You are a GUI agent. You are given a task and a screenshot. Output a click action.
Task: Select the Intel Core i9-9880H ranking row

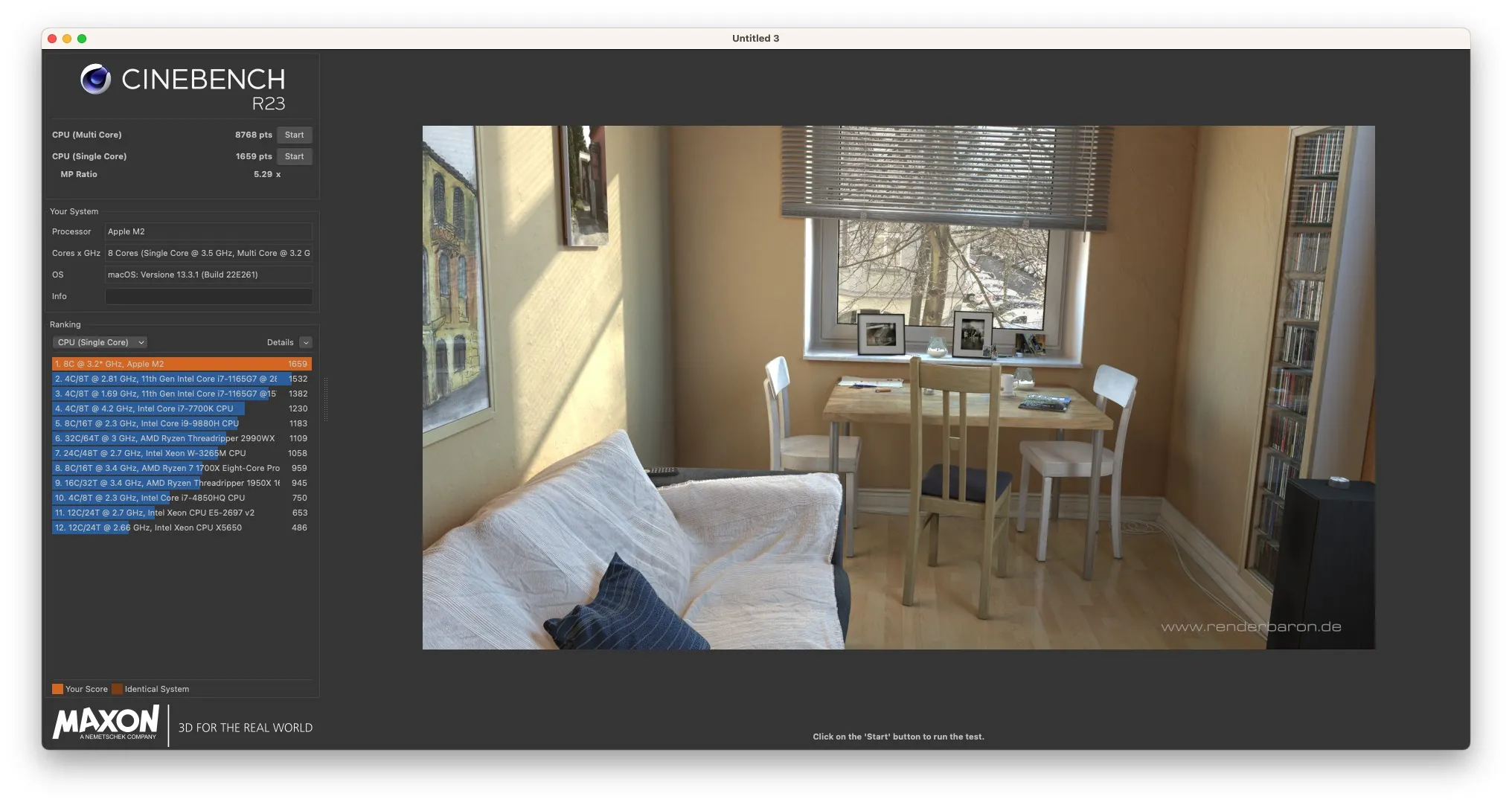(181, 423)
